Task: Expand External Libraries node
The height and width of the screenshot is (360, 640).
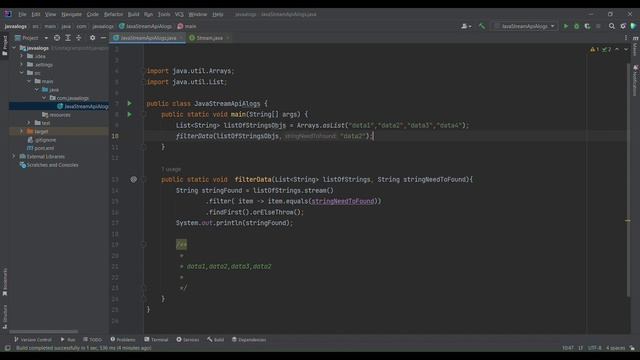Action: tap(14, 156)
